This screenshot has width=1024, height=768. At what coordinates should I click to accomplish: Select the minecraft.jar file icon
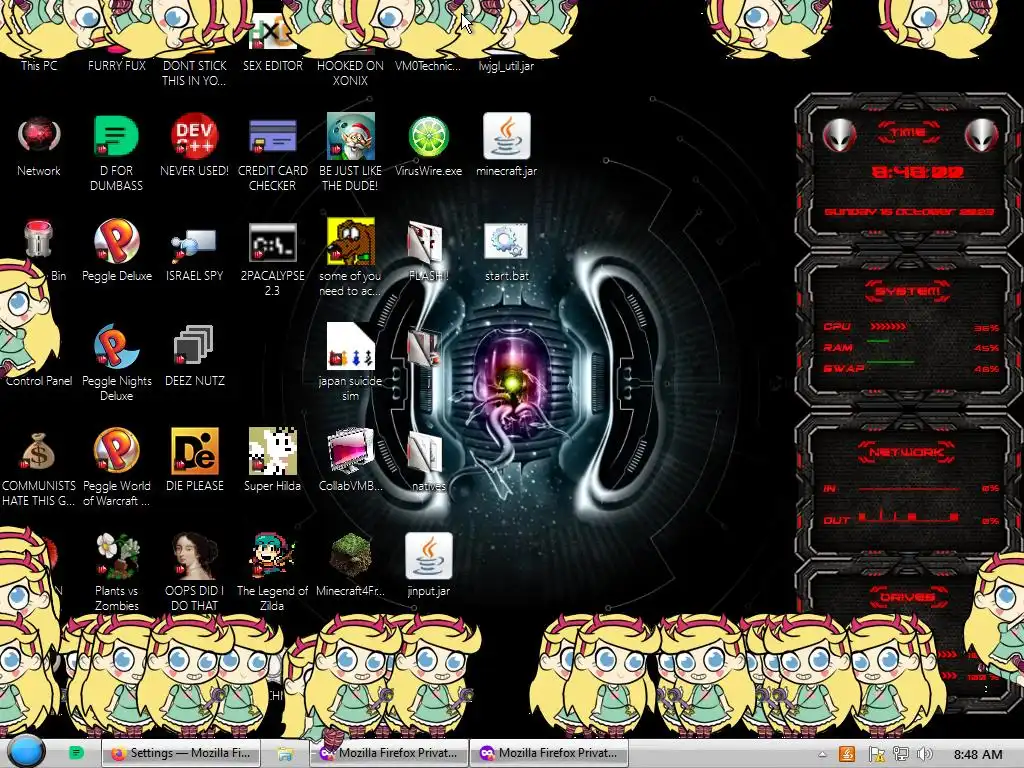(507, 136)
